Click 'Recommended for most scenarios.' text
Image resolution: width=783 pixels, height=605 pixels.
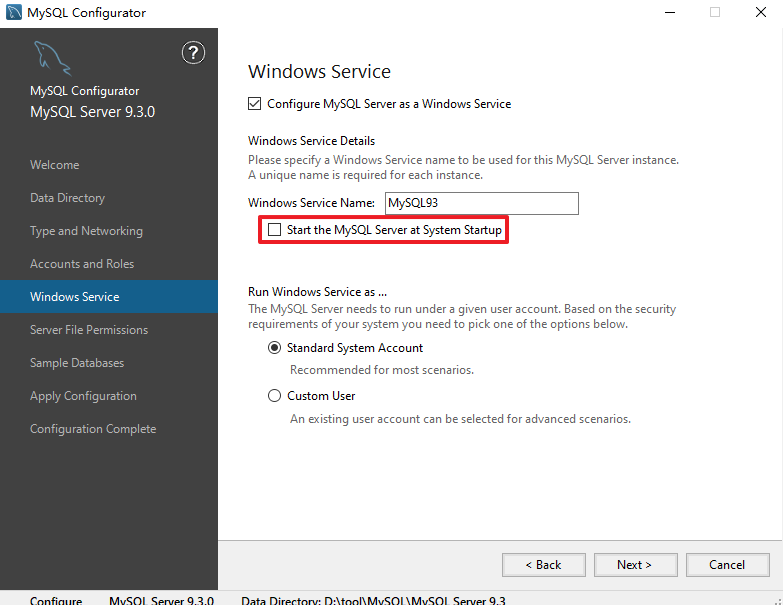pyautogui.click(x=382, y=370)
